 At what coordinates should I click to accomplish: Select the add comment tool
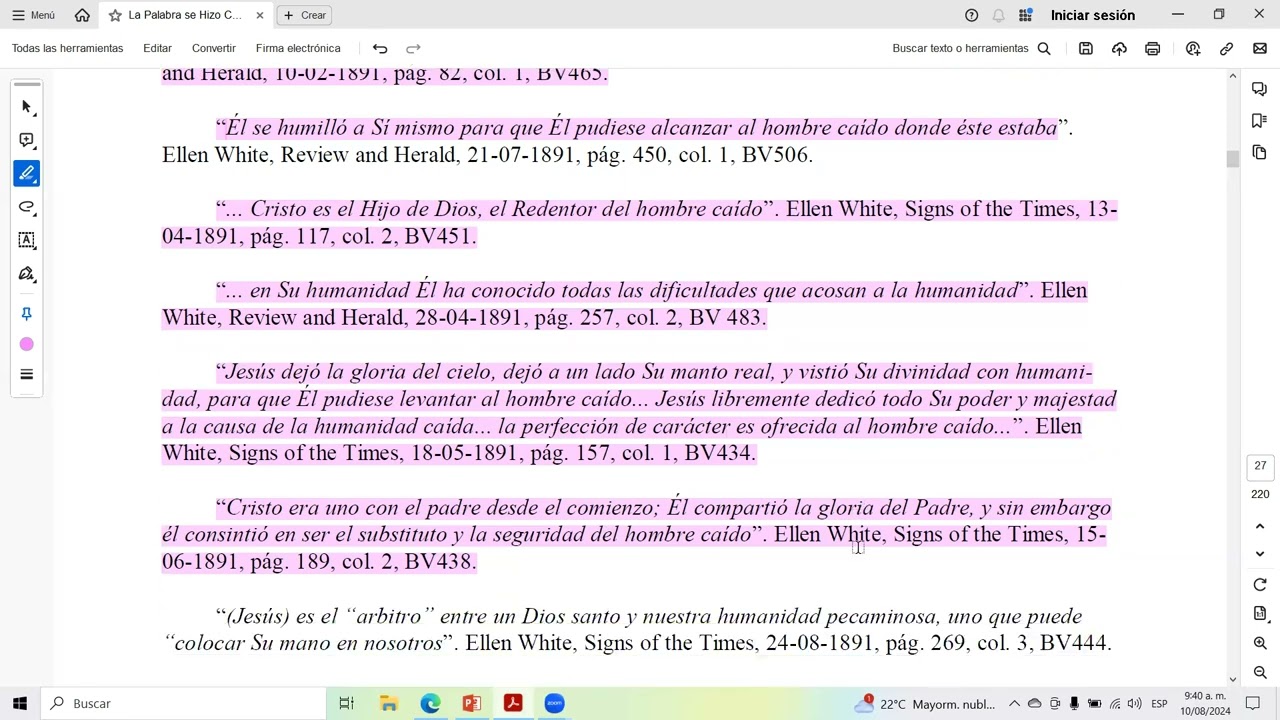pyautogui.click(x=27, y=140)
